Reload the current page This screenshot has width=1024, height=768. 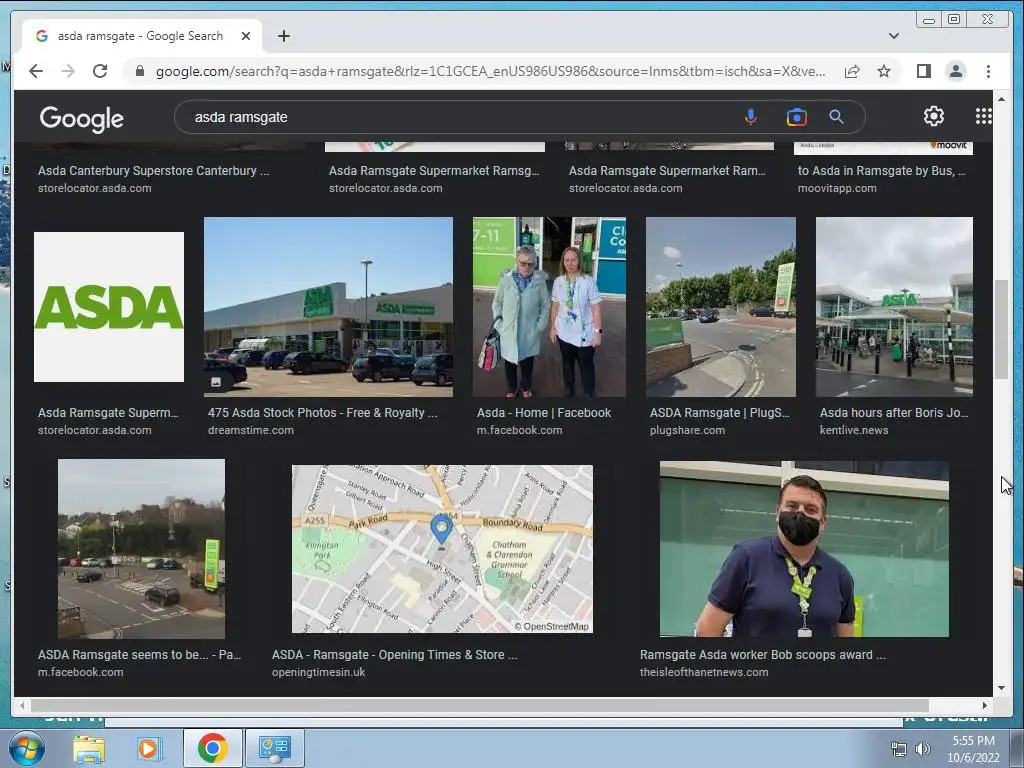click(x=100, y=71)
